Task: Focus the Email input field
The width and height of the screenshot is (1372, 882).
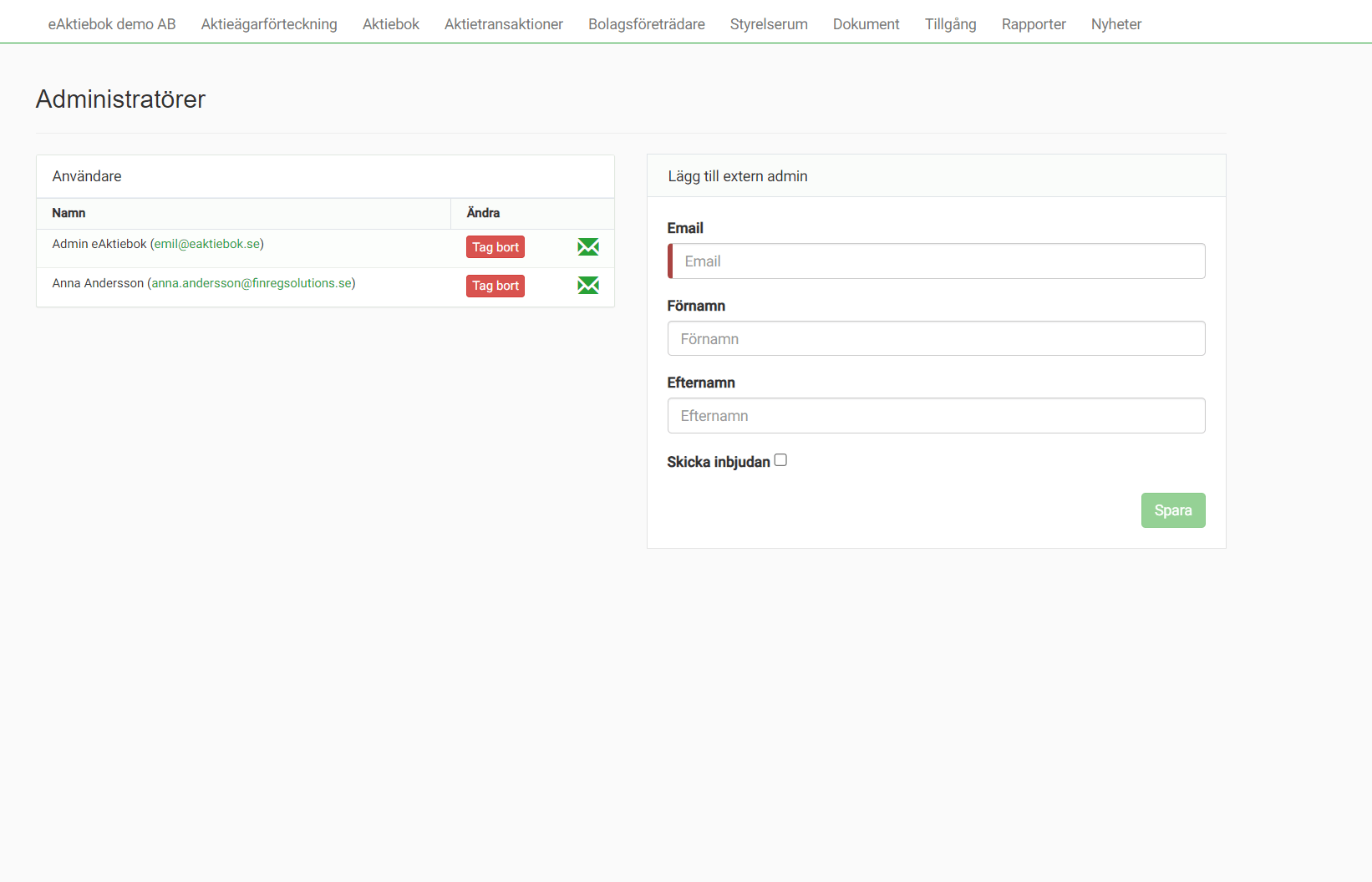Action: pyautogui.click(x=938, y=261)
